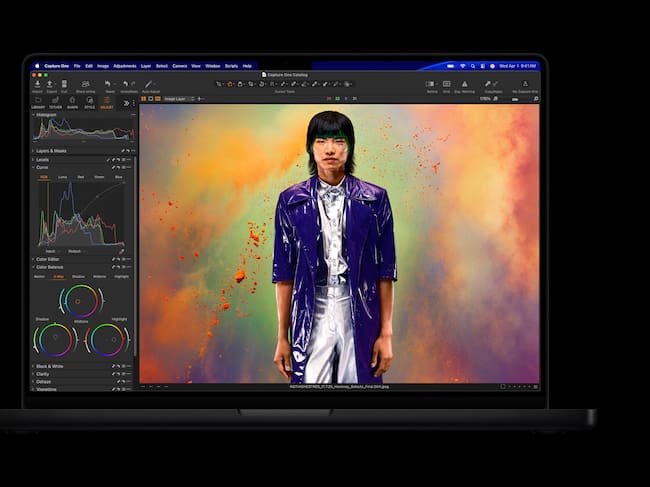
Task: Toggle the Before view button
Action: (x=431, y=85)
